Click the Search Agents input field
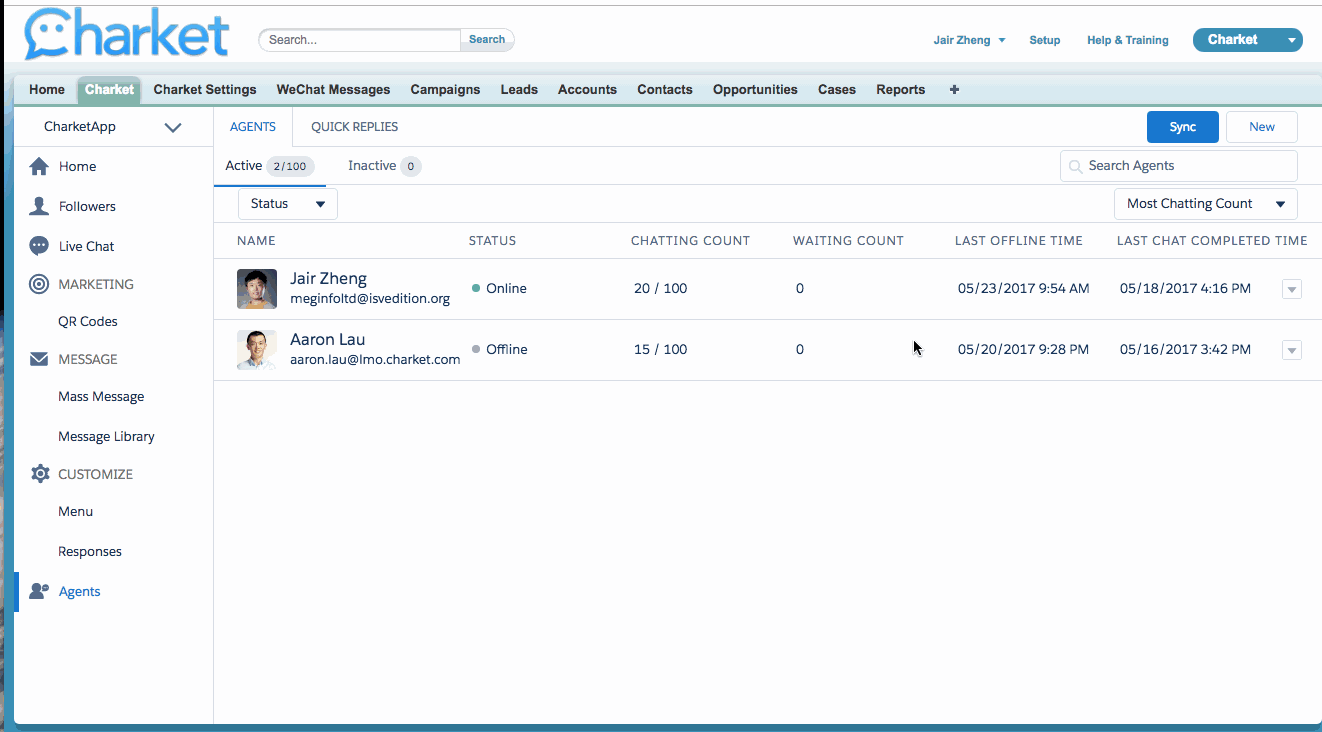 [1188, 166]
